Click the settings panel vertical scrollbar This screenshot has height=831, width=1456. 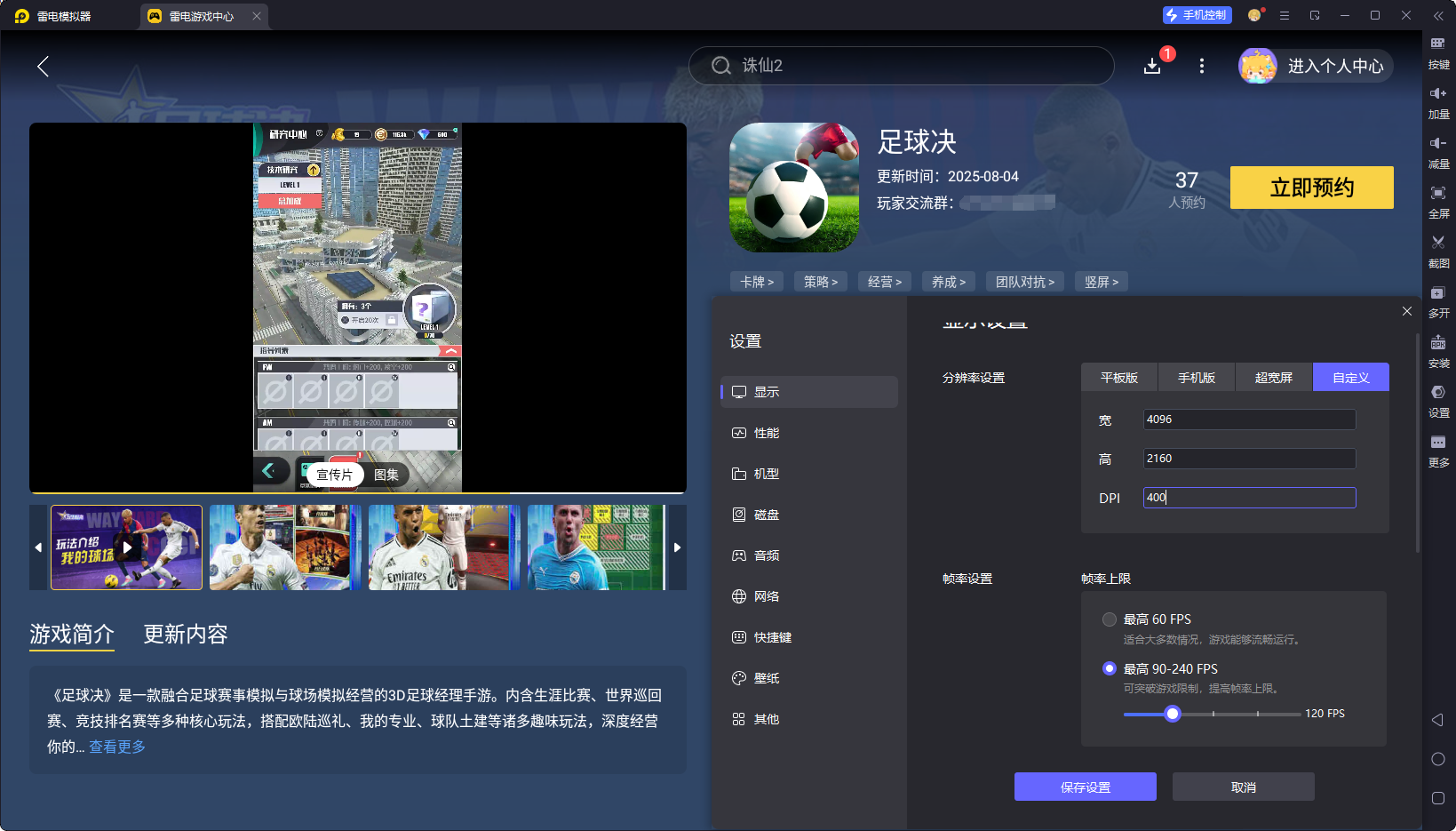pos(1417,443)
